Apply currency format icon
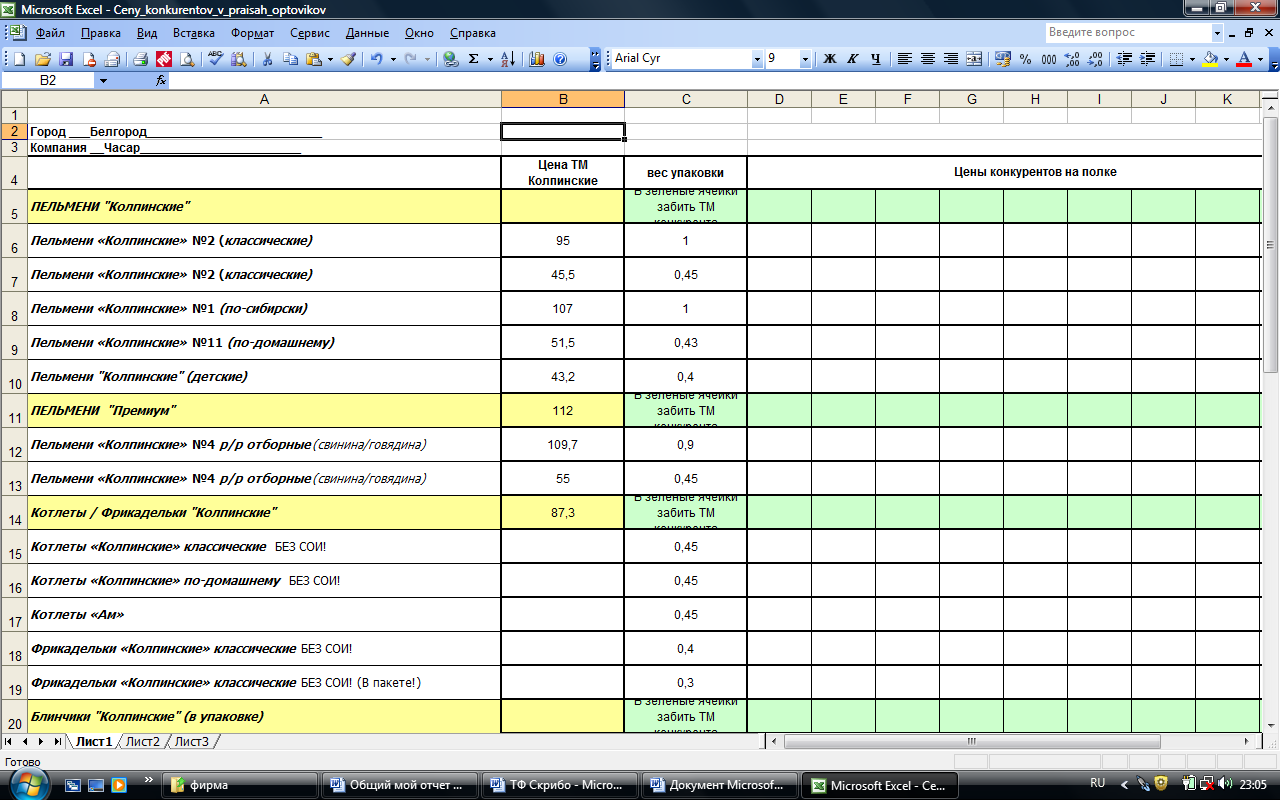1280x800 pixels. 1002,59
